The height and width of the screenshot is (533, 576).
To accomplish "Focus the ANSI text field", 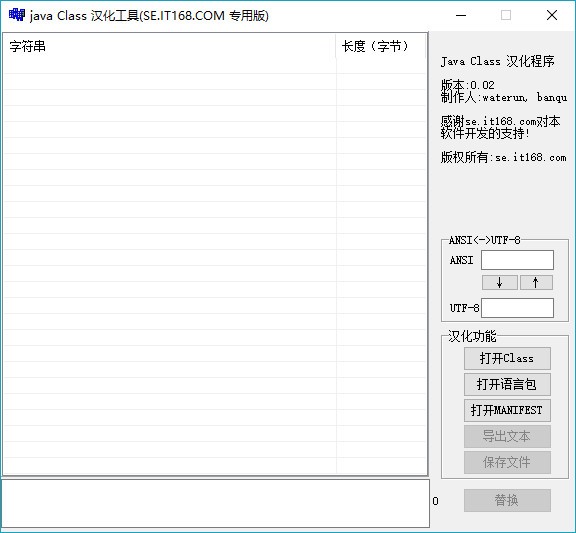I will 517,260.
